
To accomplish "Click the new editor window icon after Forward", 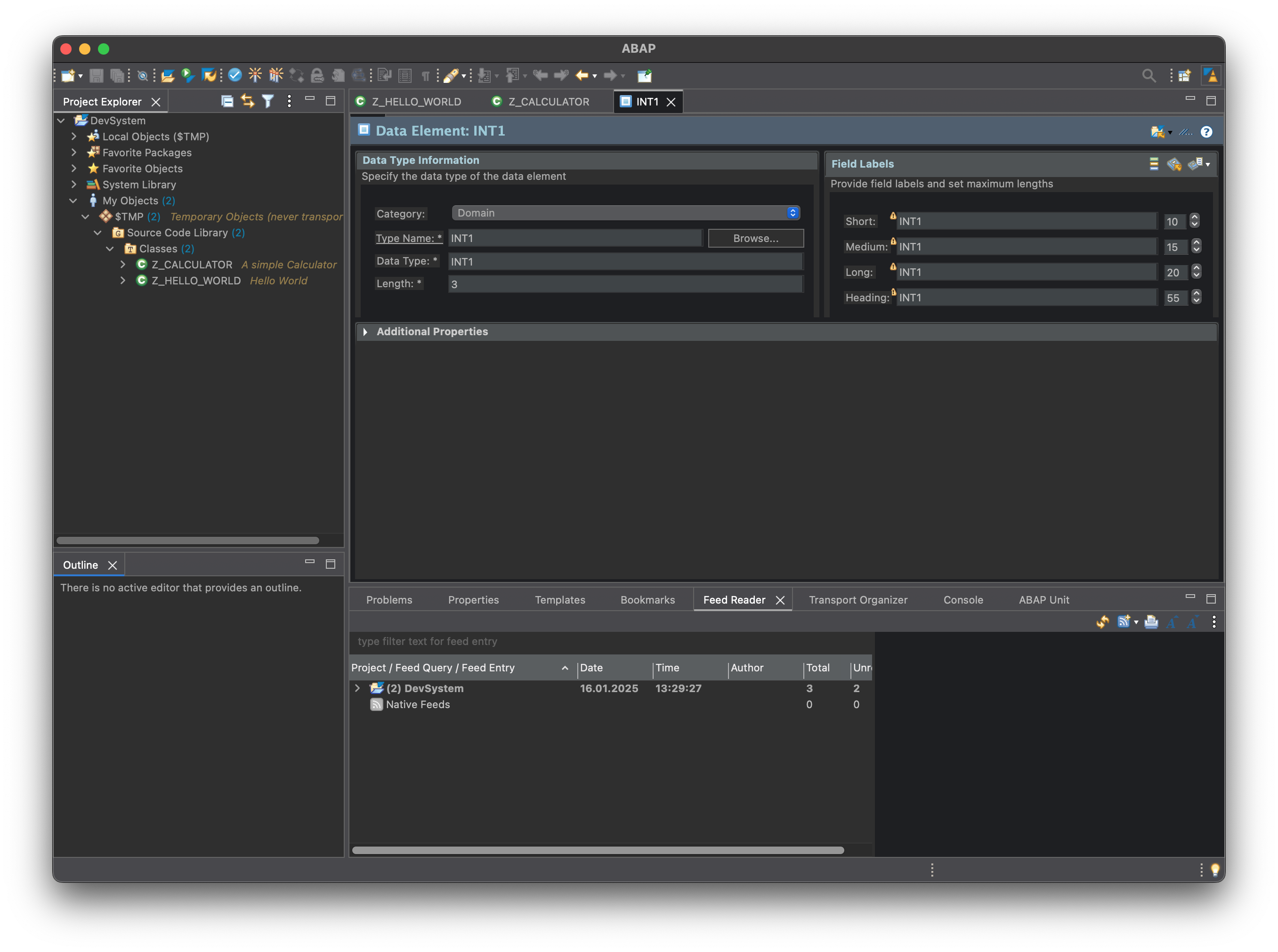I will tap(645, 75).
